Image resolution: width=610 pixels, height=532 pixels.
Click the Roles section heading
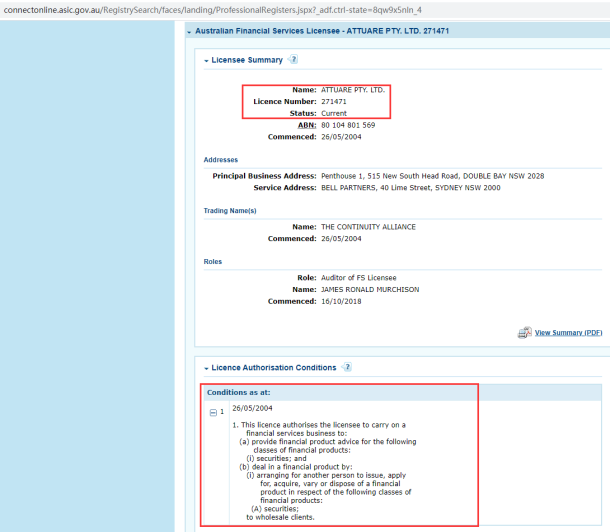click(213, 261)
